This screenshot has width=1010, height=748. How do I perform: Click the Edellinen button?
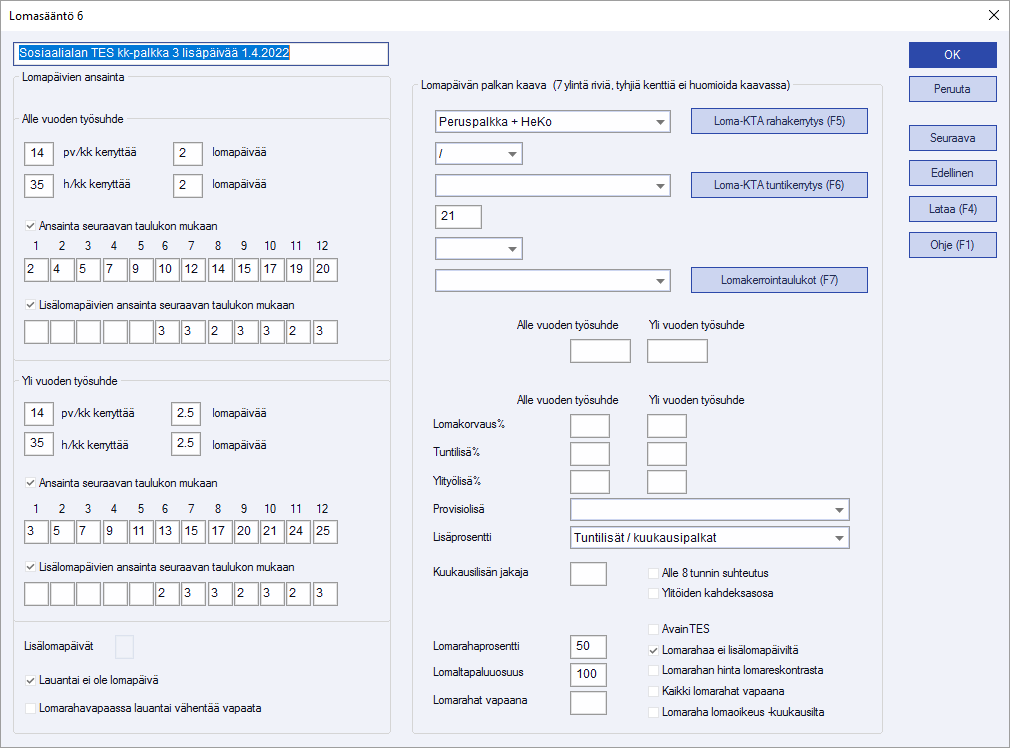pyautogui.click(x=952, y=173)
